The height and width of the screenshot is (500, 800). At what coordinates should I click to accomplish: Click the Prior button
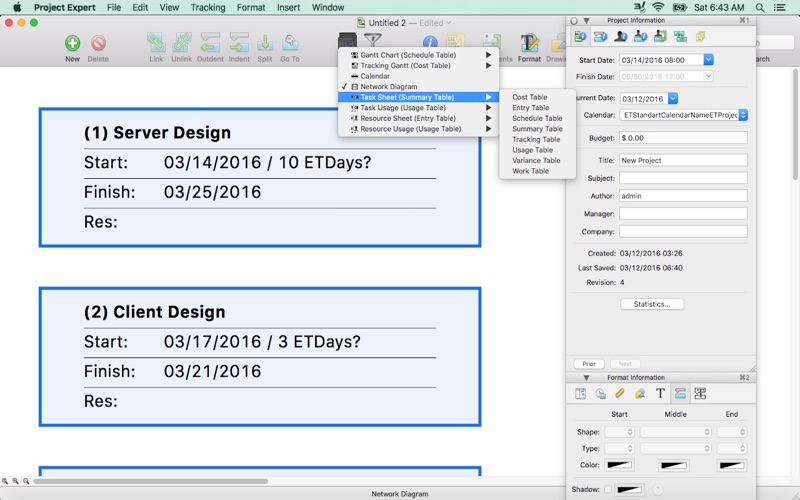[x=588, y=364]
